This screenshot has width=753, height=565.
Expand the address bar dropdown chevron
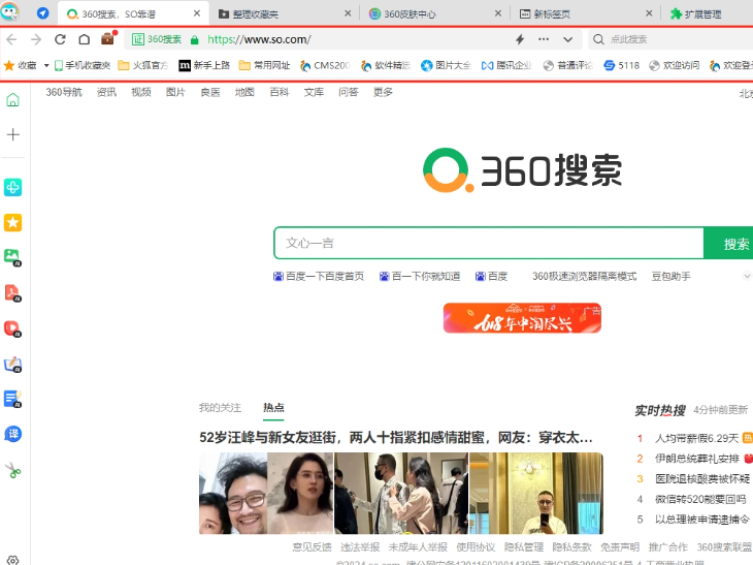click(x=568, y=39)
